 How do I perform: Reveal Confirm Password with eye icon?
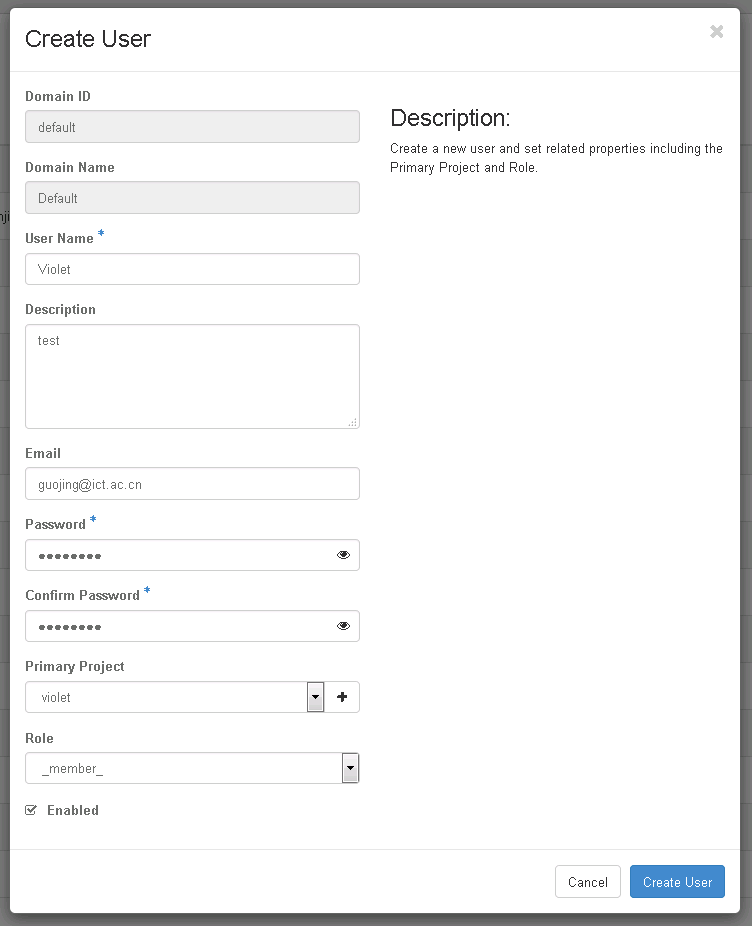[343, 626]
